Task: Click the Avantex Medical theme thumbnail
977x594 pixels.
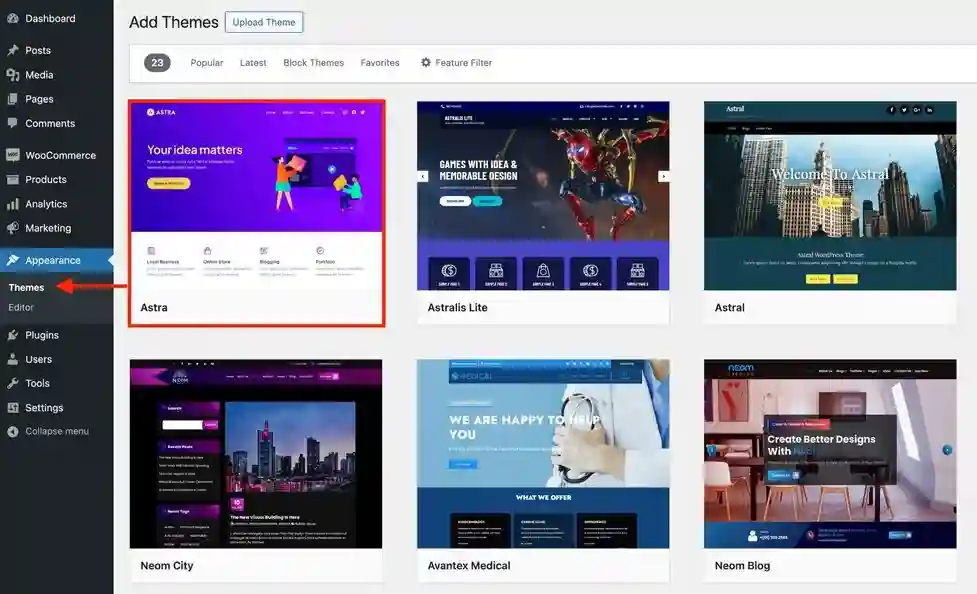Action: click(x=543, y=453)
